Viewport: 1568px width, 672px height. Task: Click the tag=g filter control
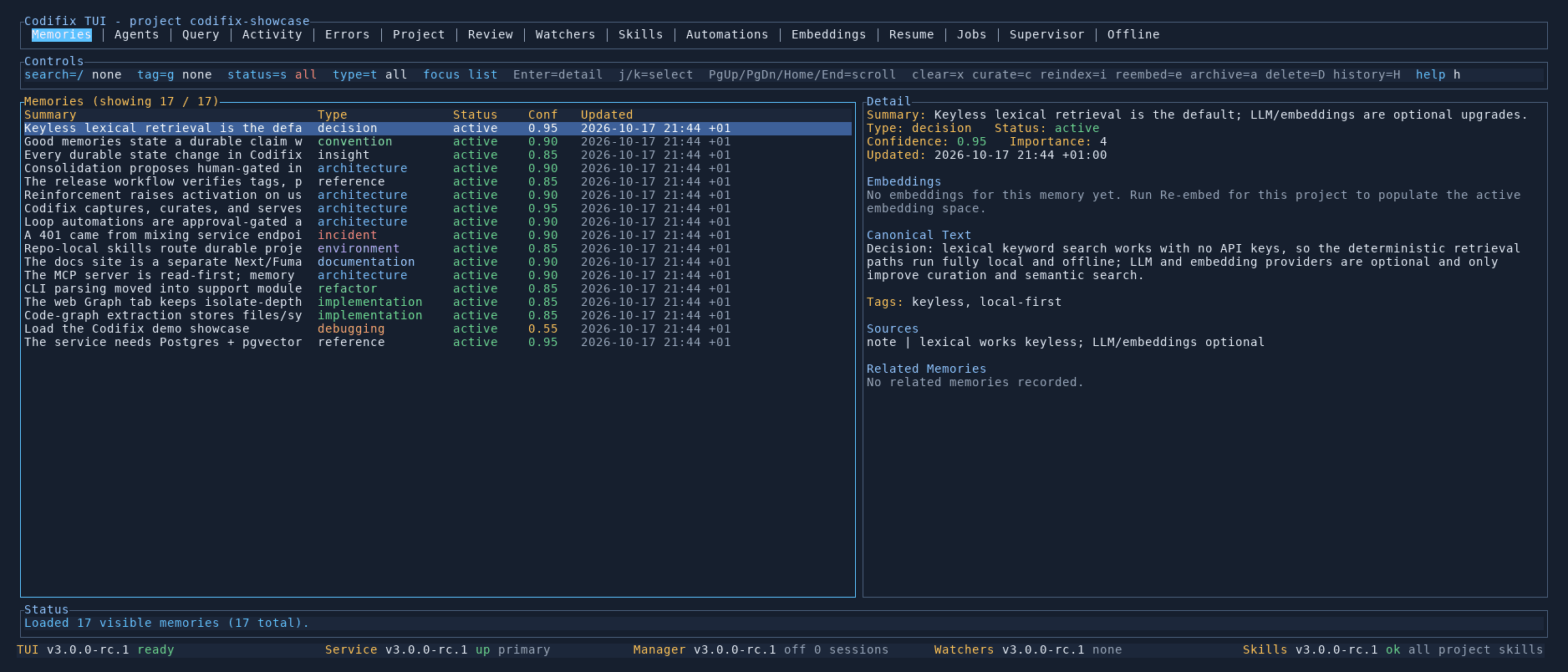tap(175, 75)
